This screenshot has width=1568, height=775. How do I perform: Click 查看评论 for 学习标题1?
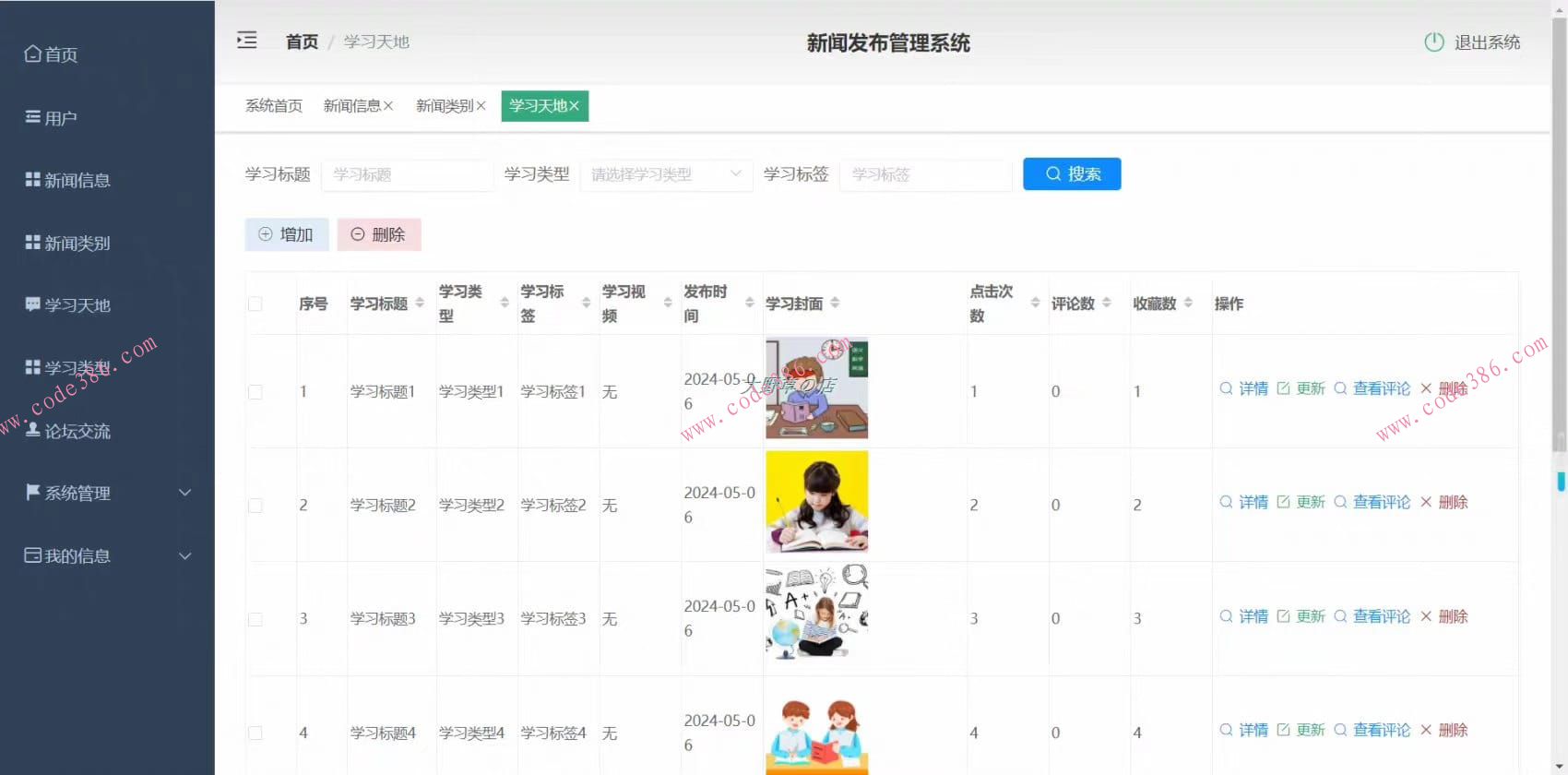click(x=1372, y=388)
